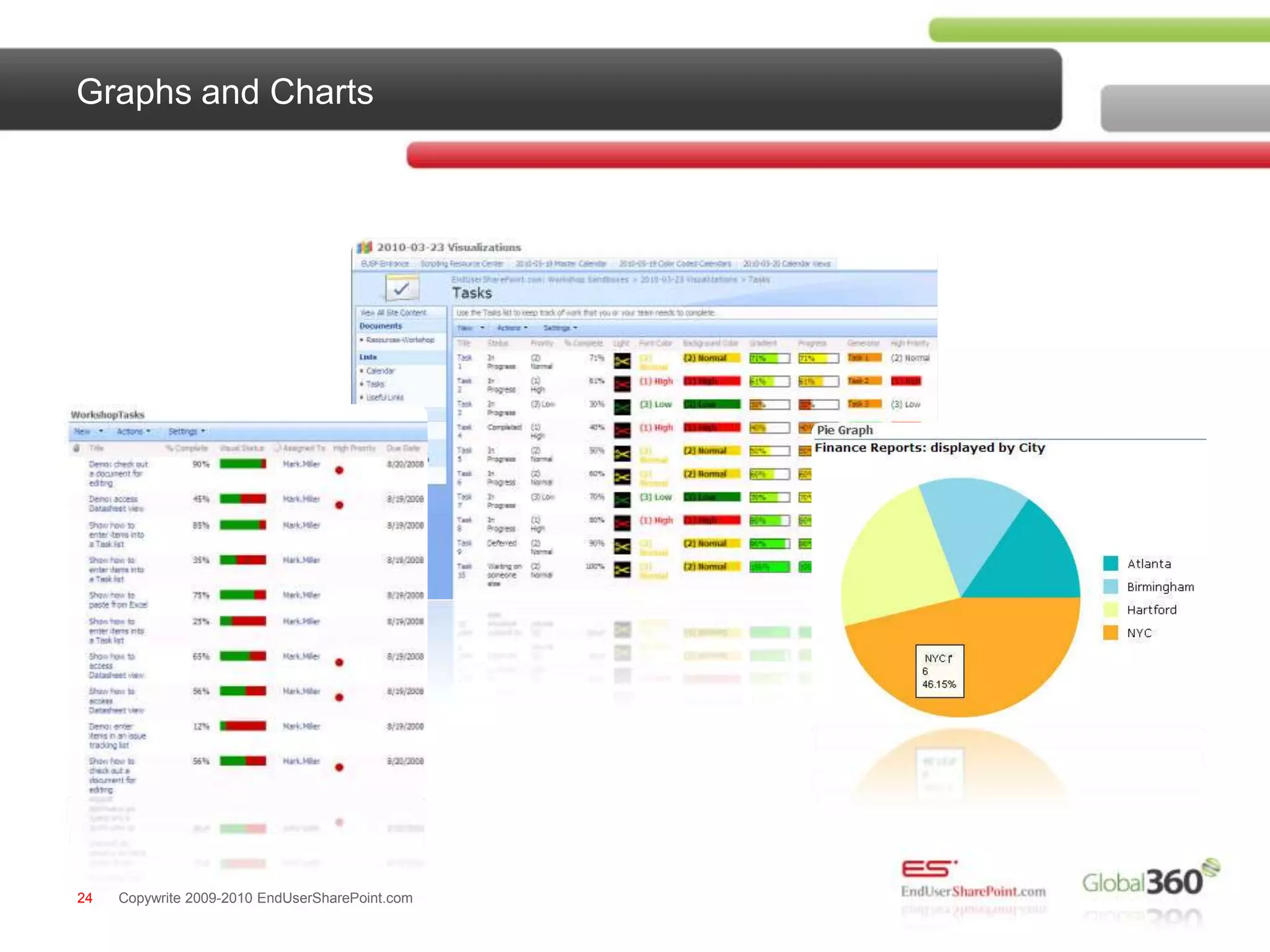Viewport: 1270px width, 952px height.
Task: Open the Actions dropdown in the Tasks list toolbar
Action: (512, 328)
